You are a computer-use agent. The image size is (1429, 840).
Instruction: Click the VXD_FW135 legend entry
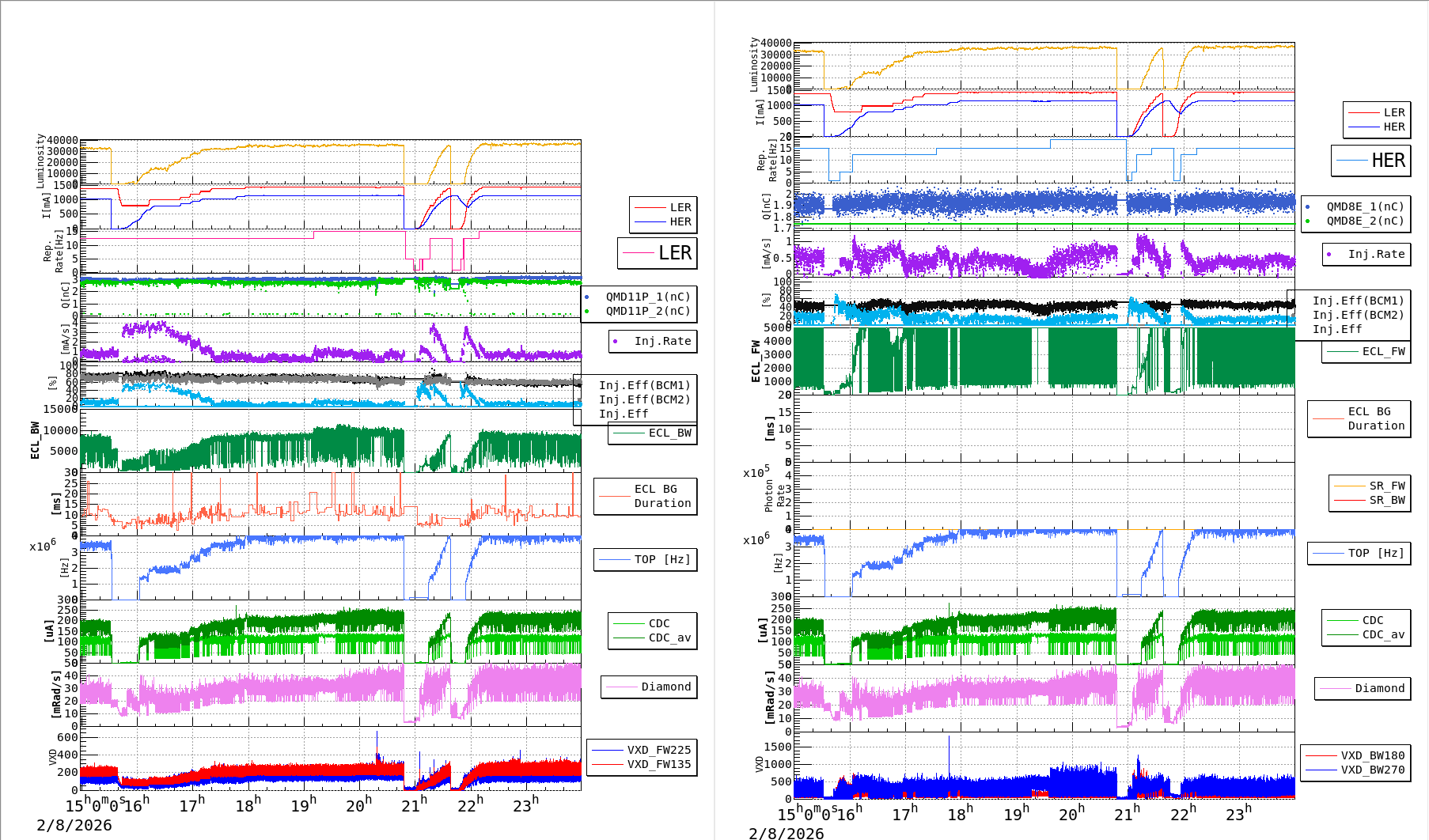(x=658, y=764)
